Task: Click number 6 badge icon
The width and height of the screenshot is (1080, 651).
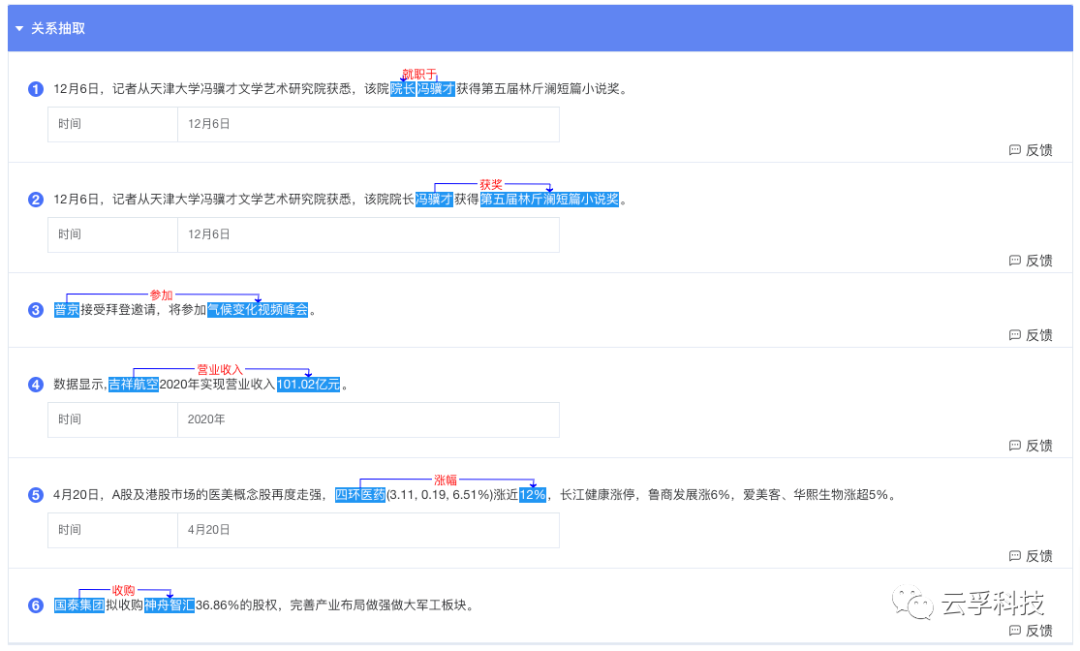Action: pos(36,606)
